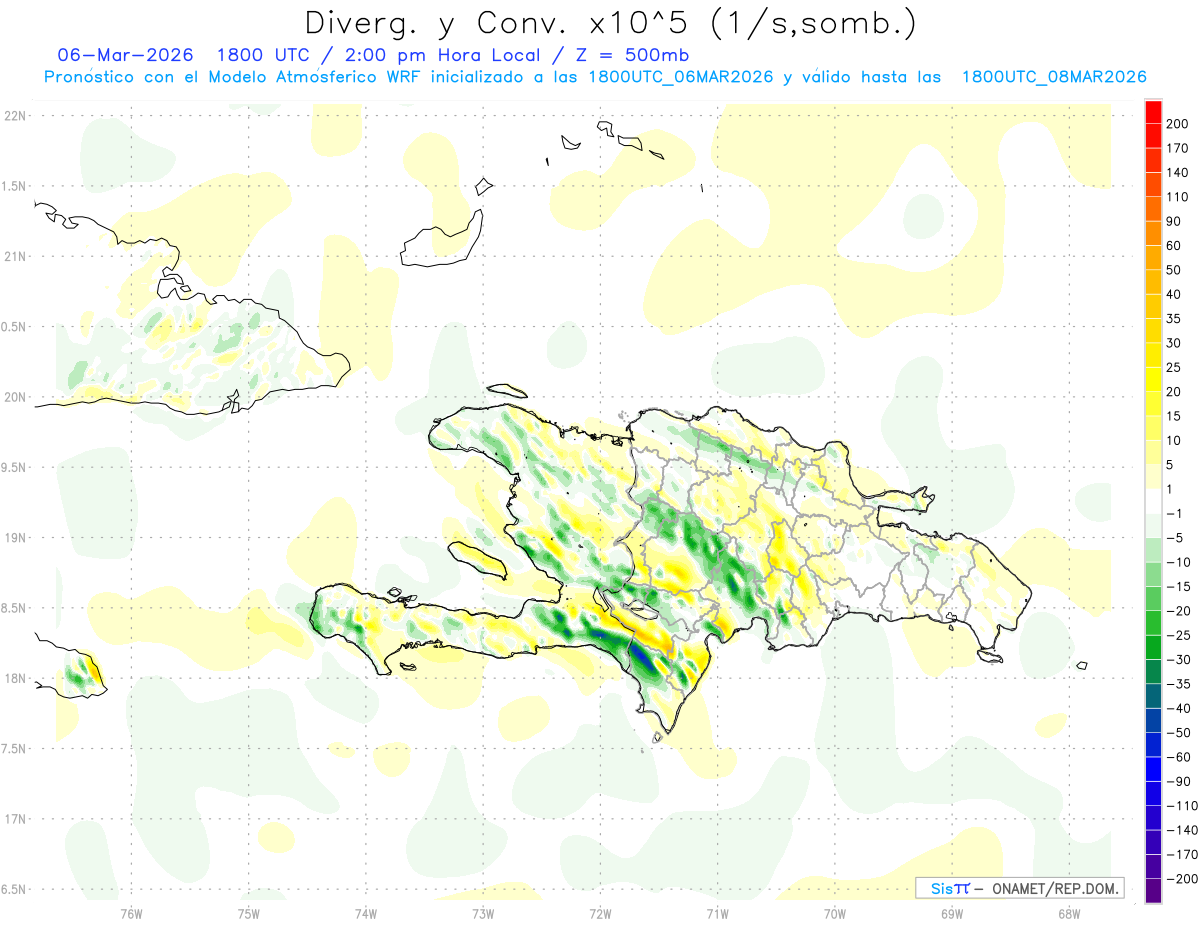
Task: Click the '-25' colorbar label
Action: pyautogui.click(x=1181, y=635)
